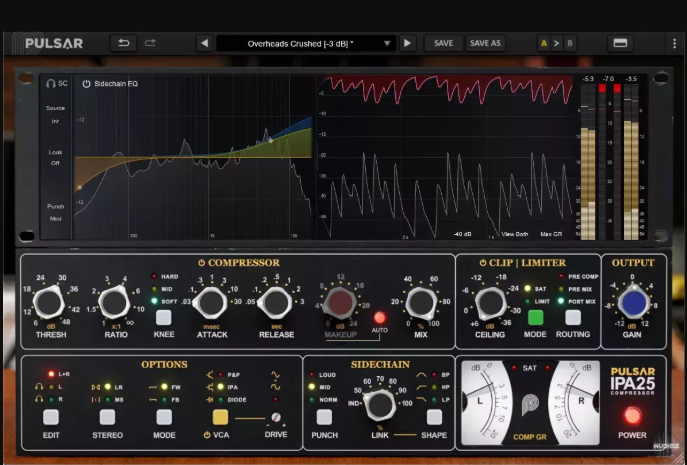The image size is (687, 465).
Task: Click the THRESH knob
Action: pos(49,302)
